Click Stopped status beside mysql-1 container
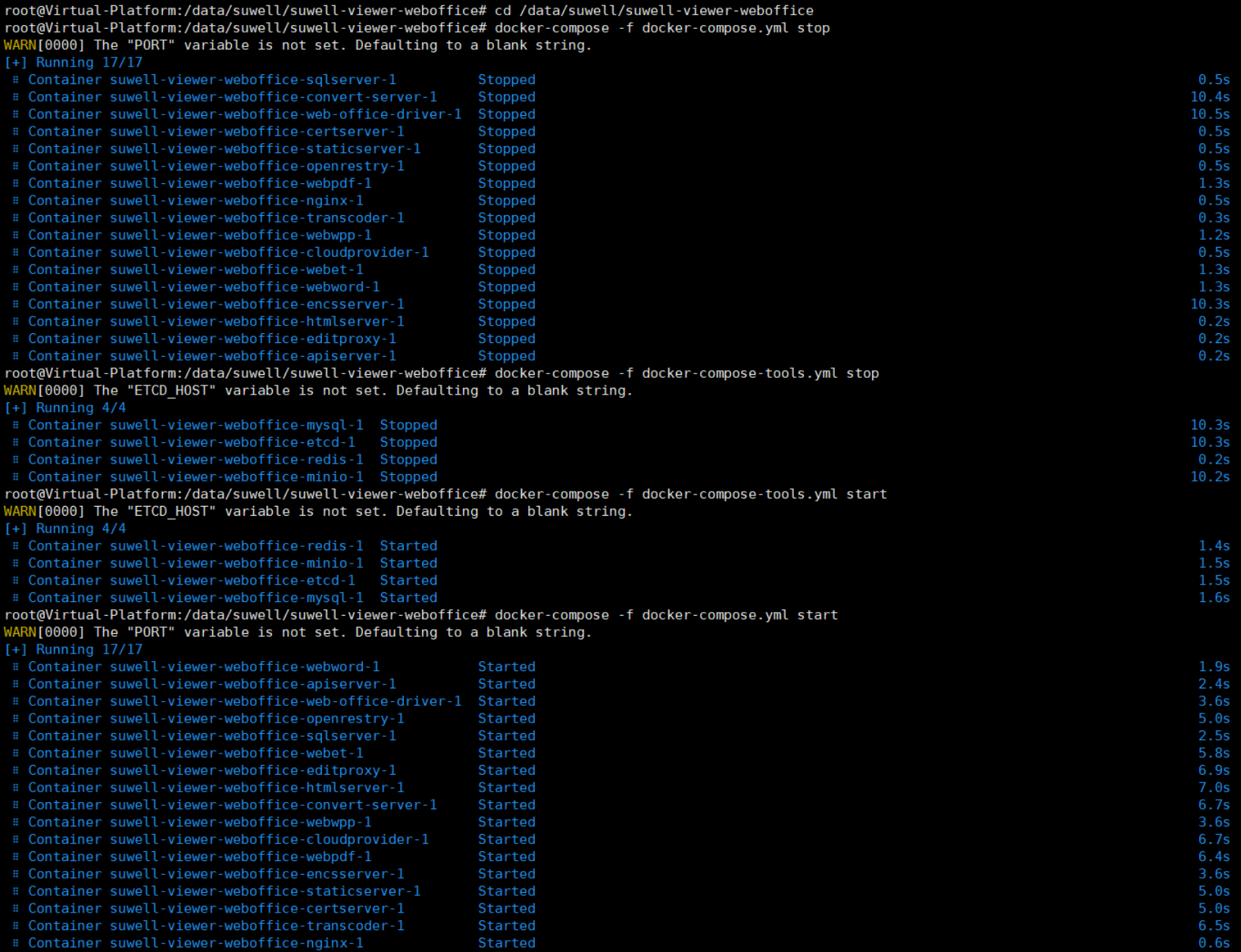This screenshot has height=952, width=1241. 408,425
